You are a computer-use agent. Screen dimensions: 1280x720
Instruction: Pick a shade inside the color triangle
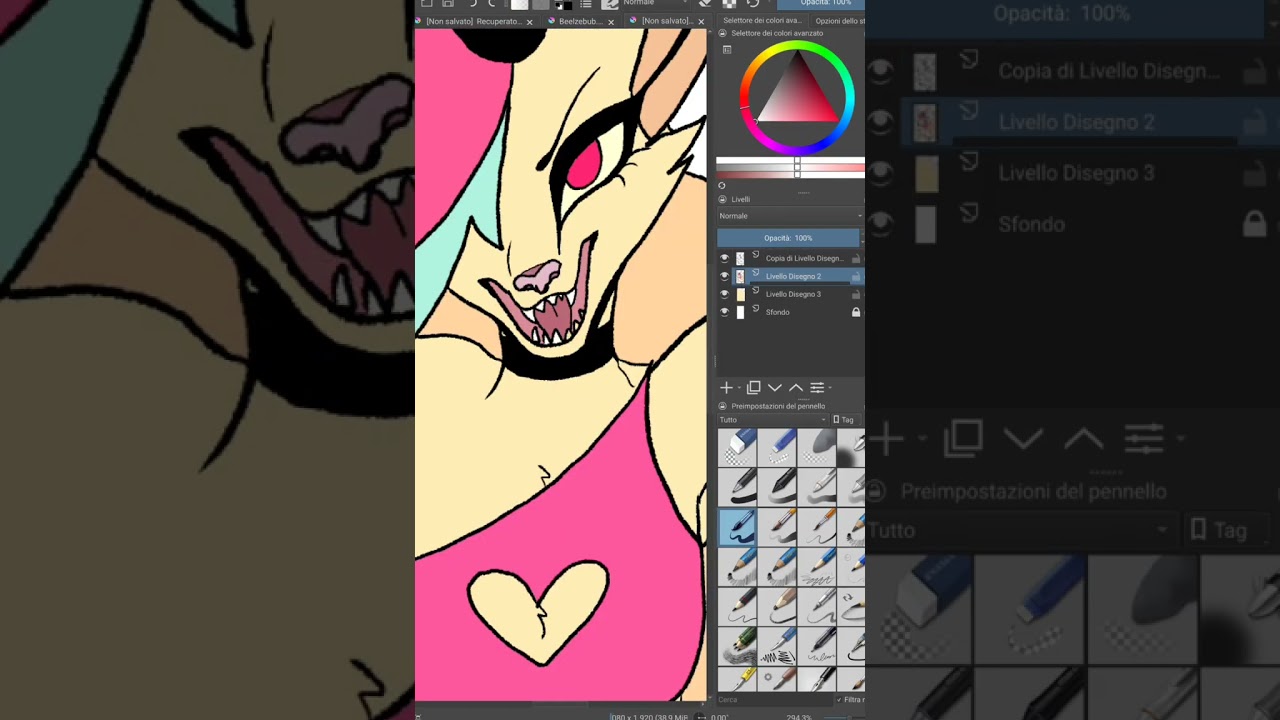(797, 92)
